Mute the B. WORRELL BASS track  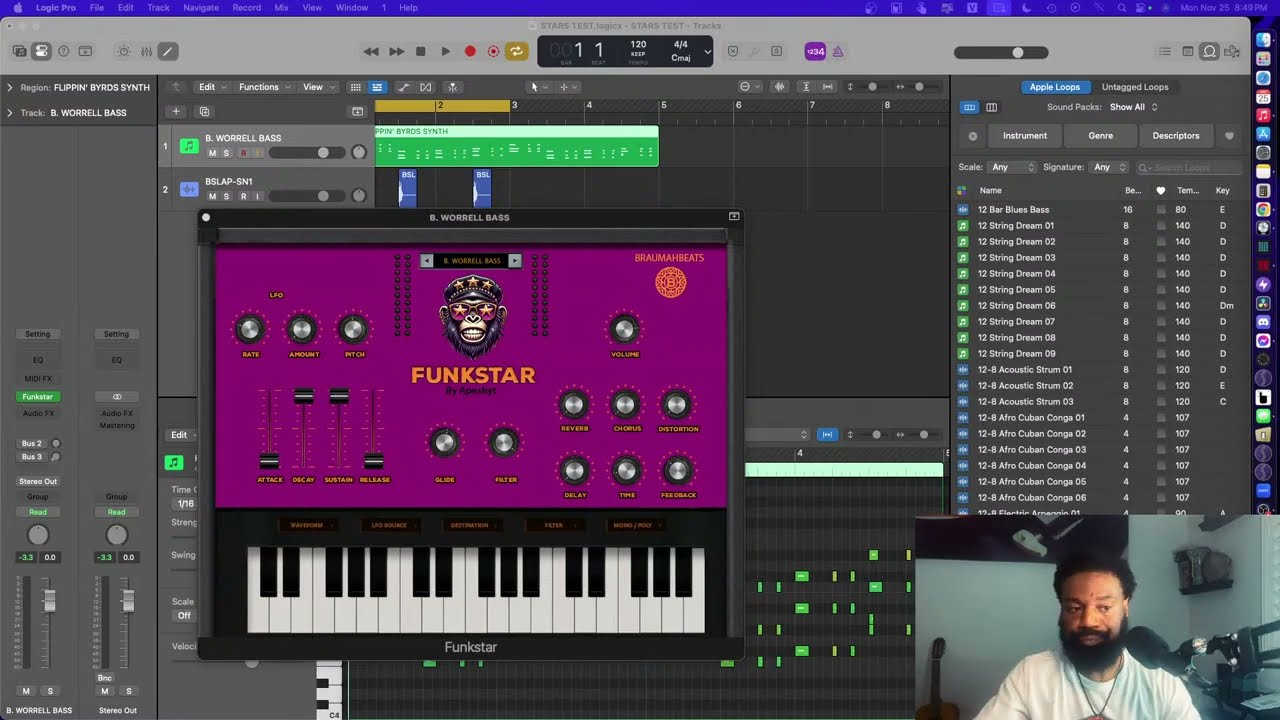[212, 153]
